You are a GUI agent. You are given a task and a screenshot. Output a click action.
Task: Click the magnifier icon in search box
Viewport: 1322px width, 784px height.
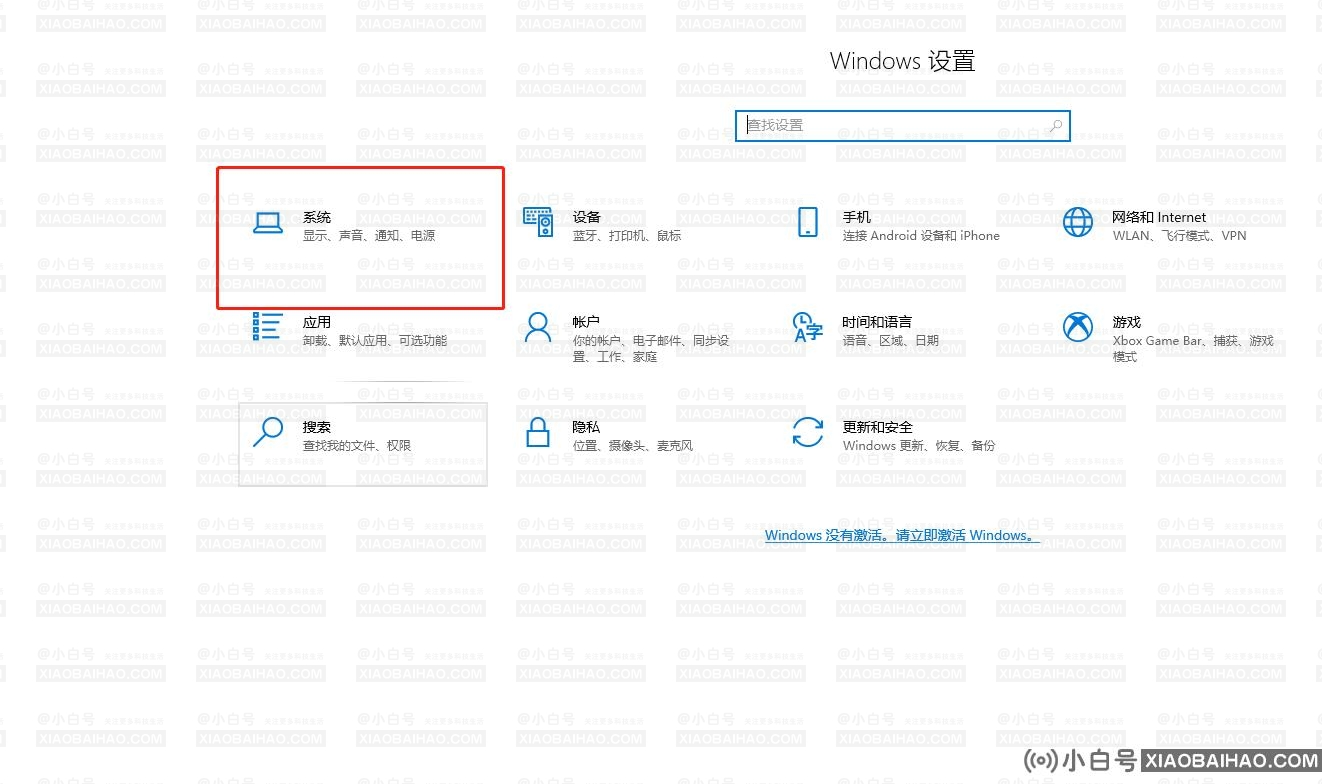click(1056, 125)
